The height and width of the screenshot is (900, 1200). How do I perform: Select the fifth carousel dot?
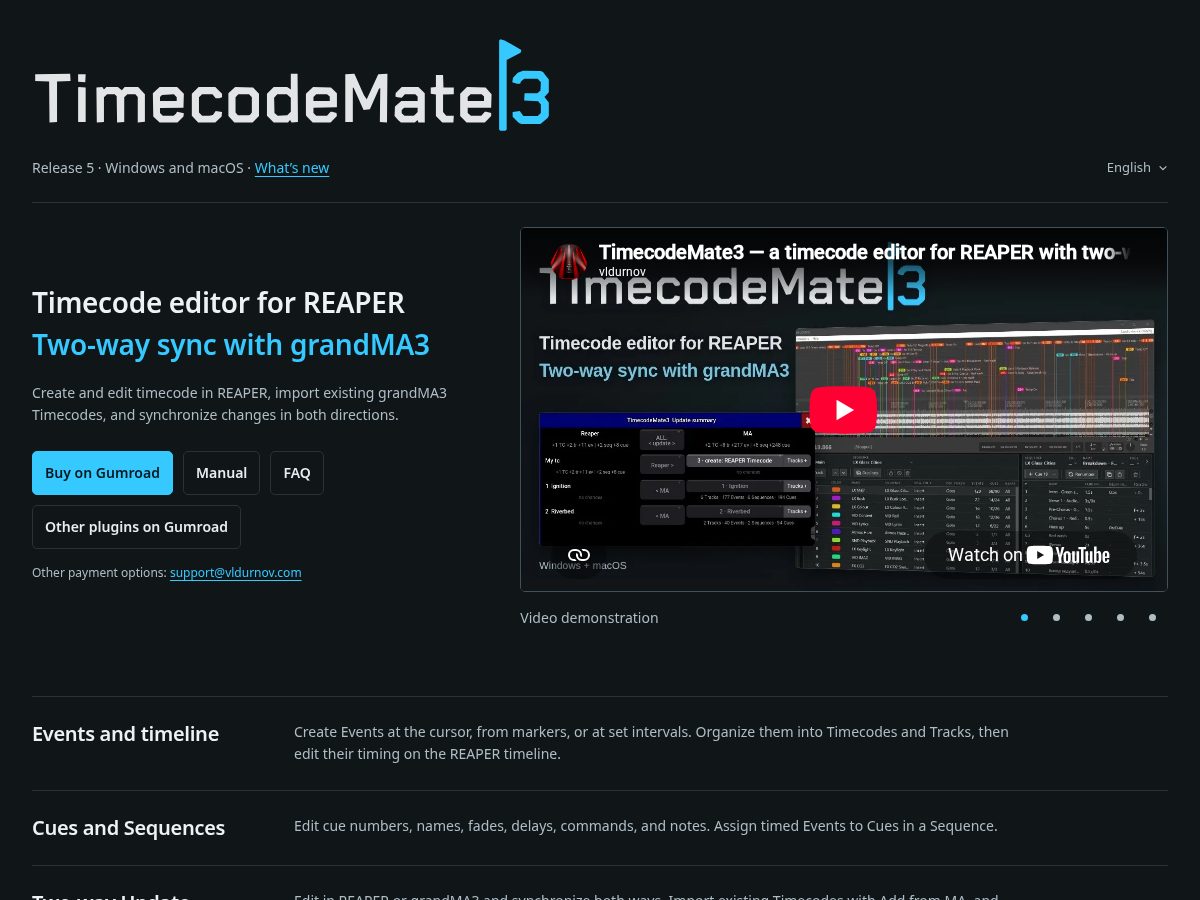(x=1152, y=618)
